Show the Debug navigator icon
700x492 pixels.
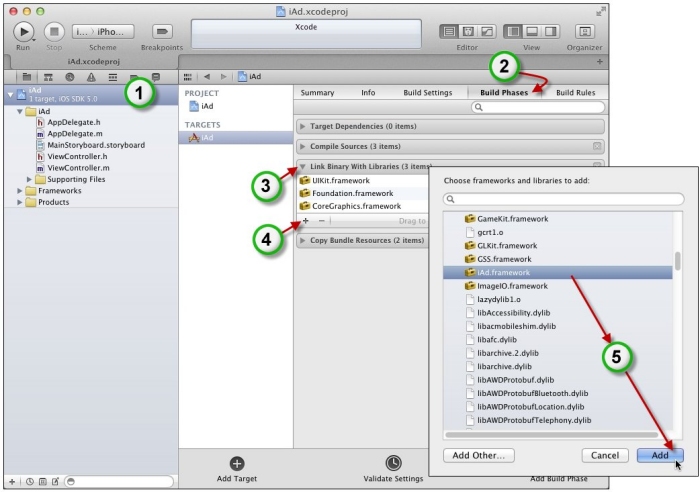pyautogui.click(x=113, y=77)
